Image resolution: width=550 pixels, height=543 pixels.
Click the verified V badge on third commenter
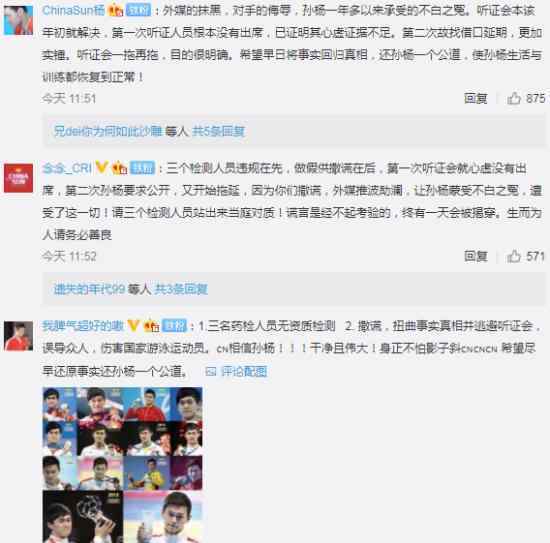133,326
